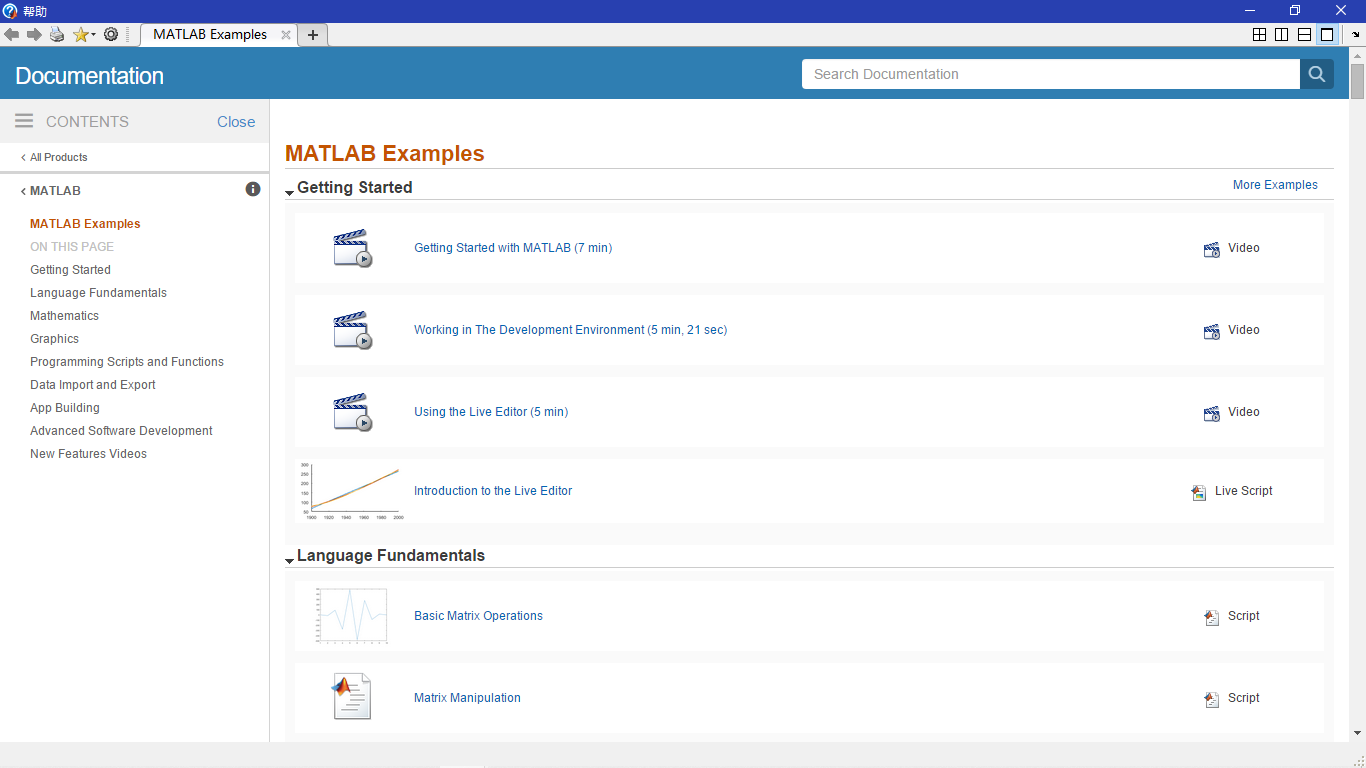Open a new tab with plus button
This screenshot has height=768, width=1366.
click(313, 35)
